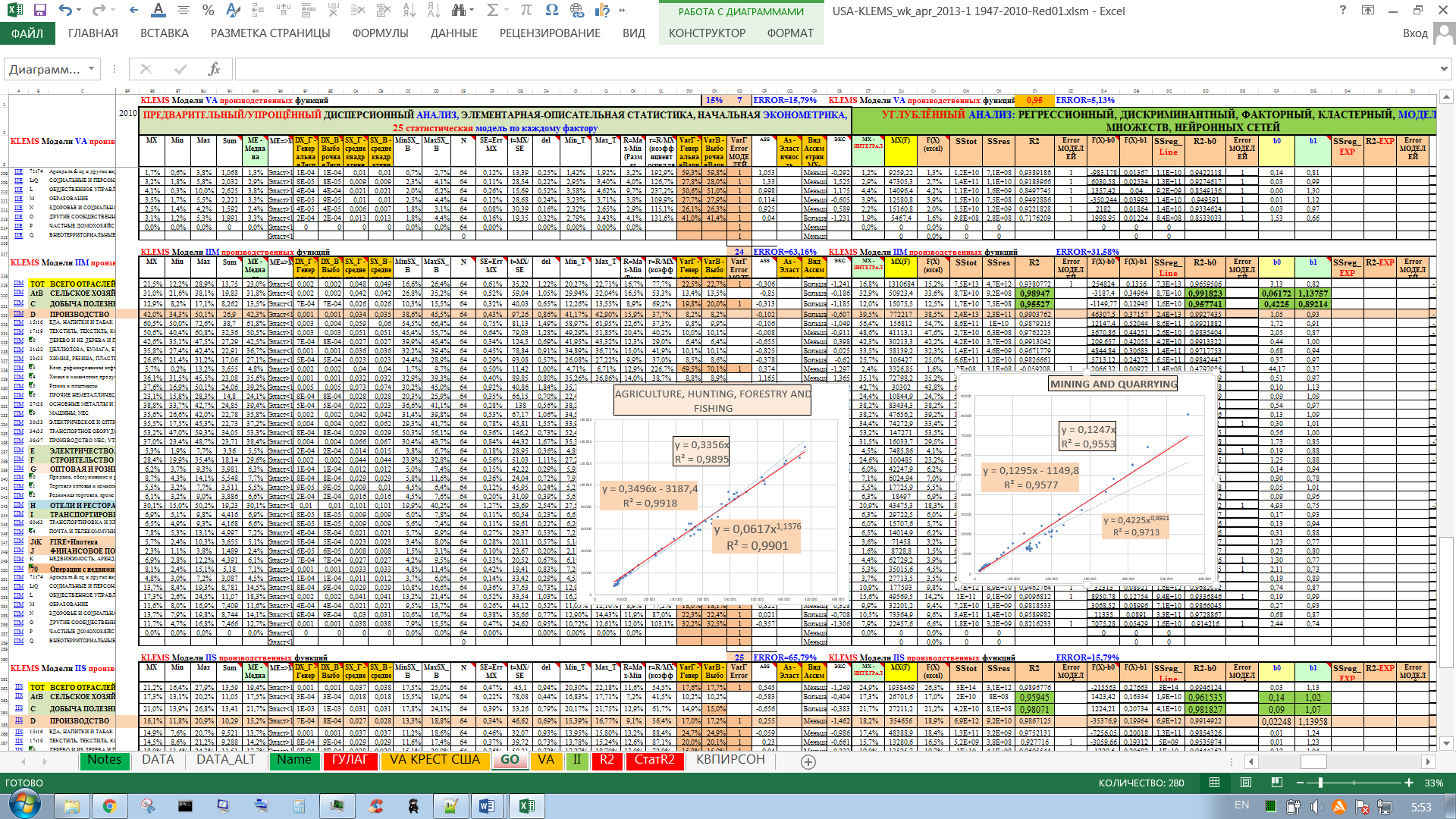This screenshot has width=1456, height=819.
Task: Click the Omega symbol insert icon
Action: 551,11
